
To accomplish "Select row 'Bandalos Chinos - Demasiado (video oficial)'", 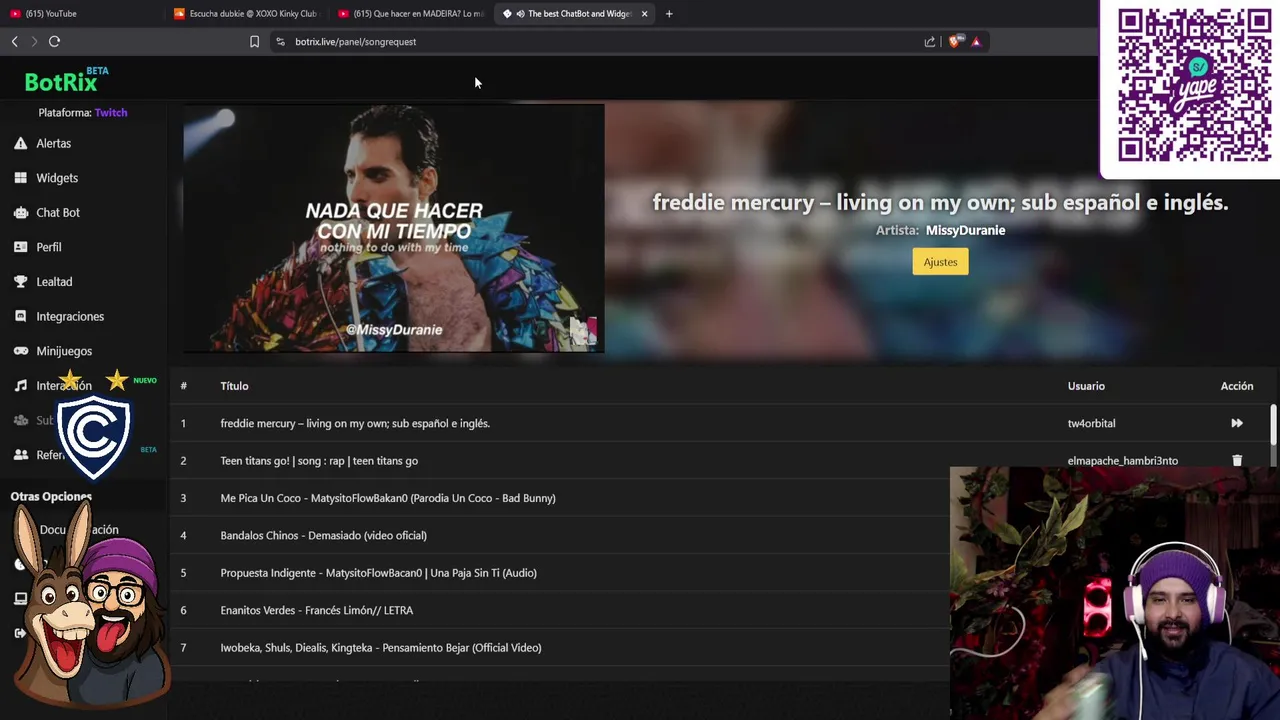I will [323, 535].
